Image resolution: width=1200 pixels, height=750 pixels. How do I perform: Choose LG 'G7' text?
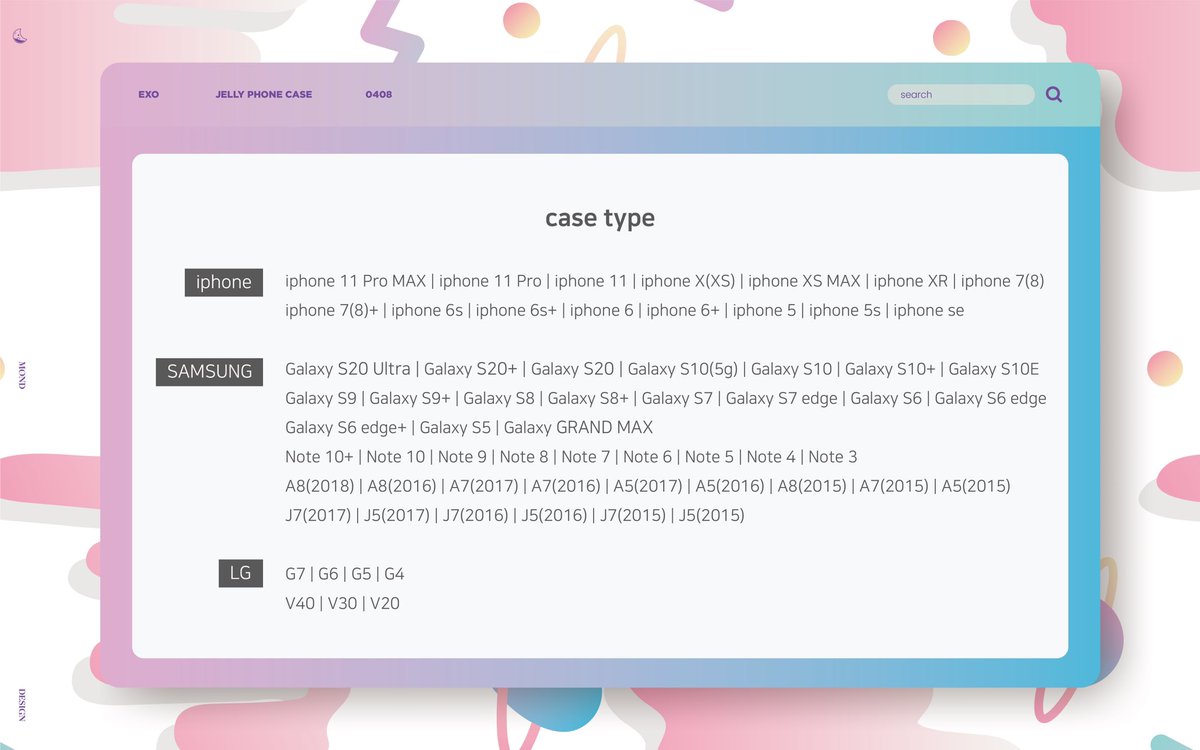pos(295,574)
